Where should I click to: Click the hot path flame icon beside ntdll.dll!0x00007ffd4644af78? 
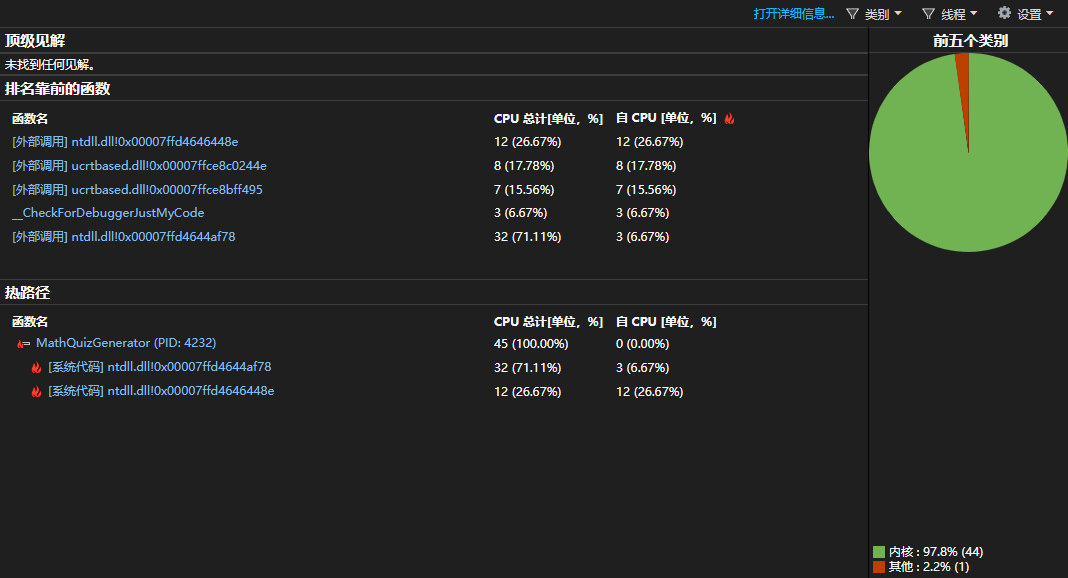(x=36, y=368)
